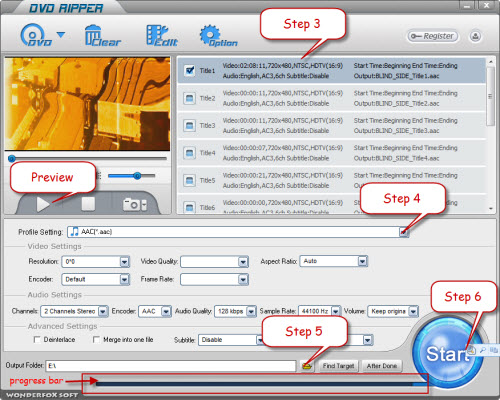Click the Find Target button
Viewport: 500px width, 400px height.
point(338,366)
